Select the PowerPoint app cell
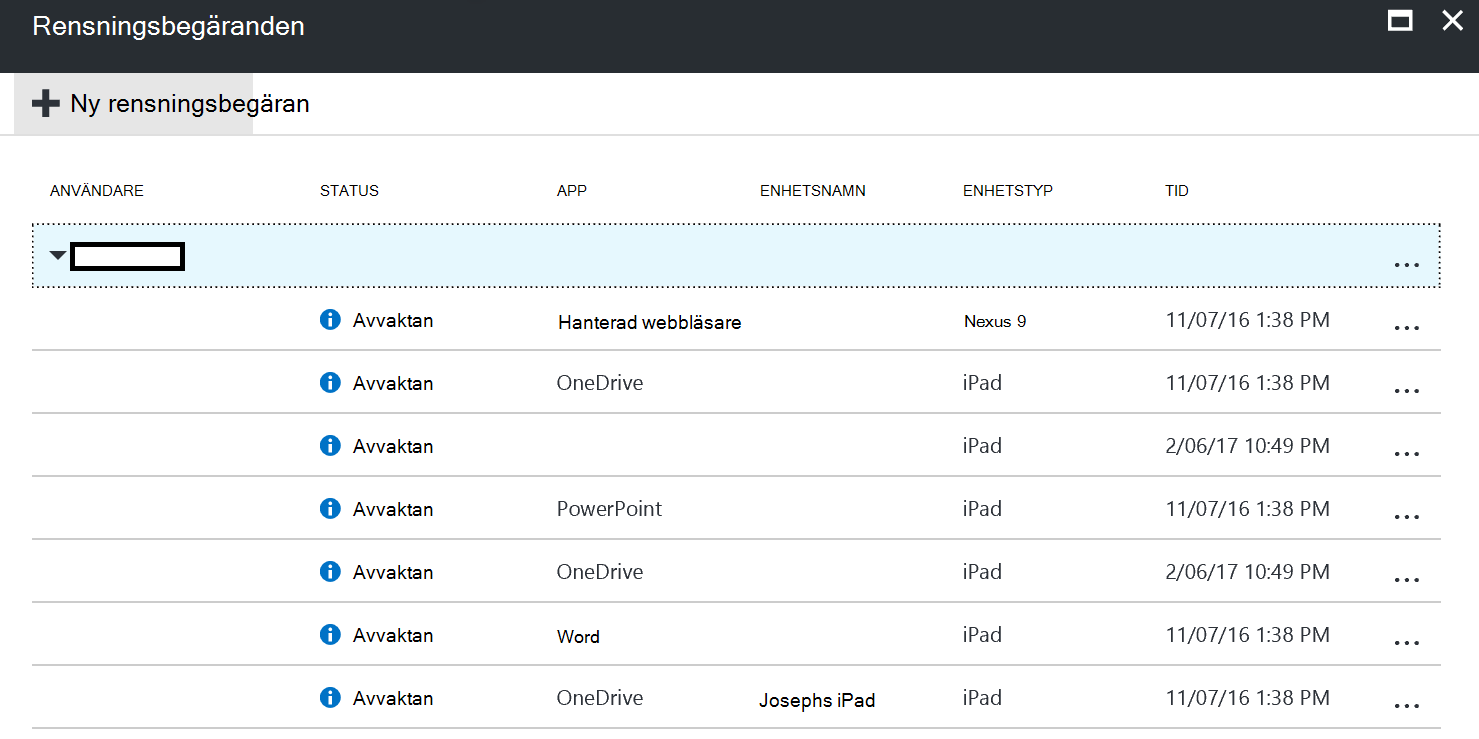 tap(609, 508)
